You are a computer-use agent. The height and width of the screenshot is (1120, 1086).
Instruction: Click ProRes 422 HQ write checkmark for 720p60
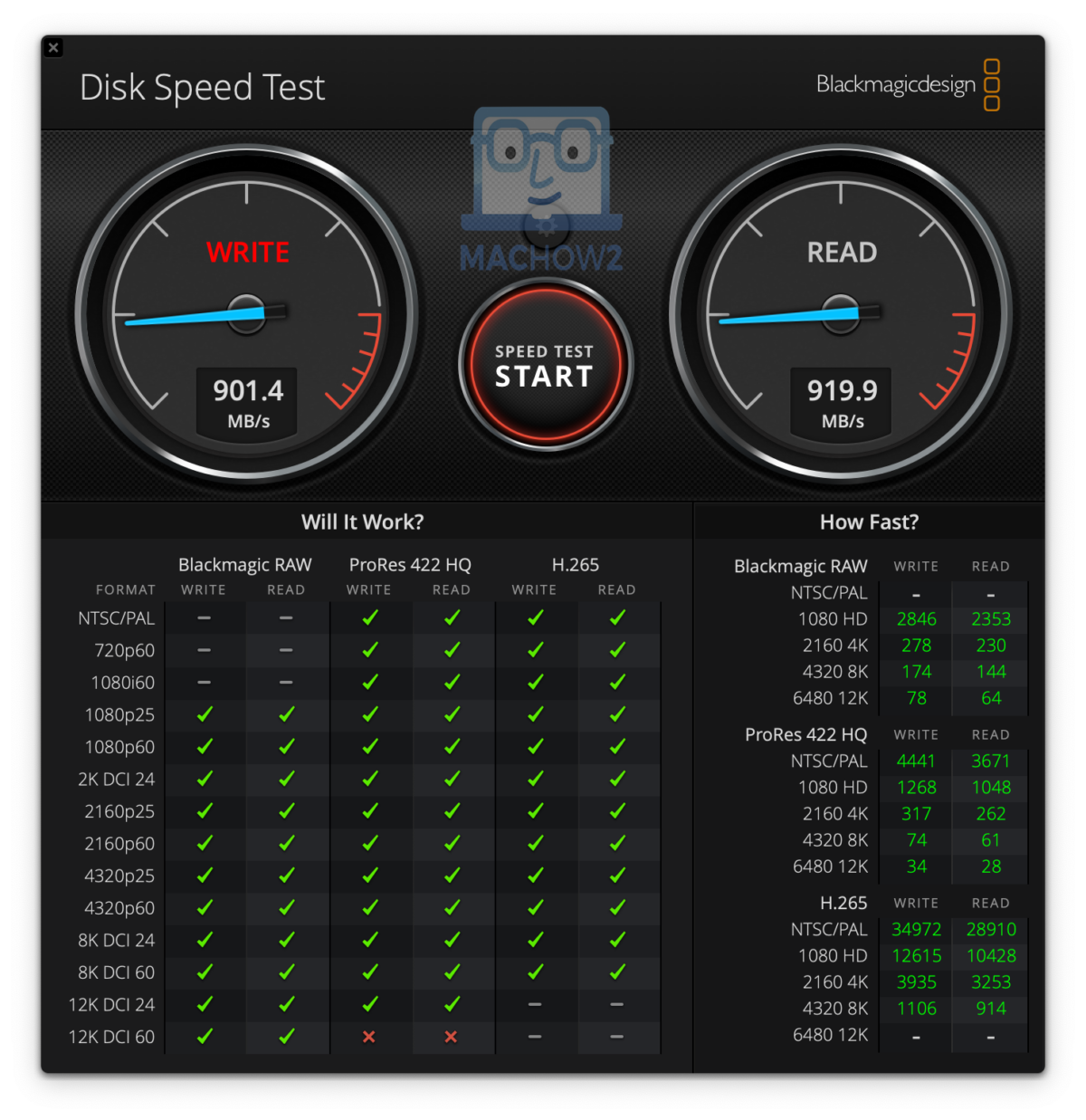coord(369,650)
